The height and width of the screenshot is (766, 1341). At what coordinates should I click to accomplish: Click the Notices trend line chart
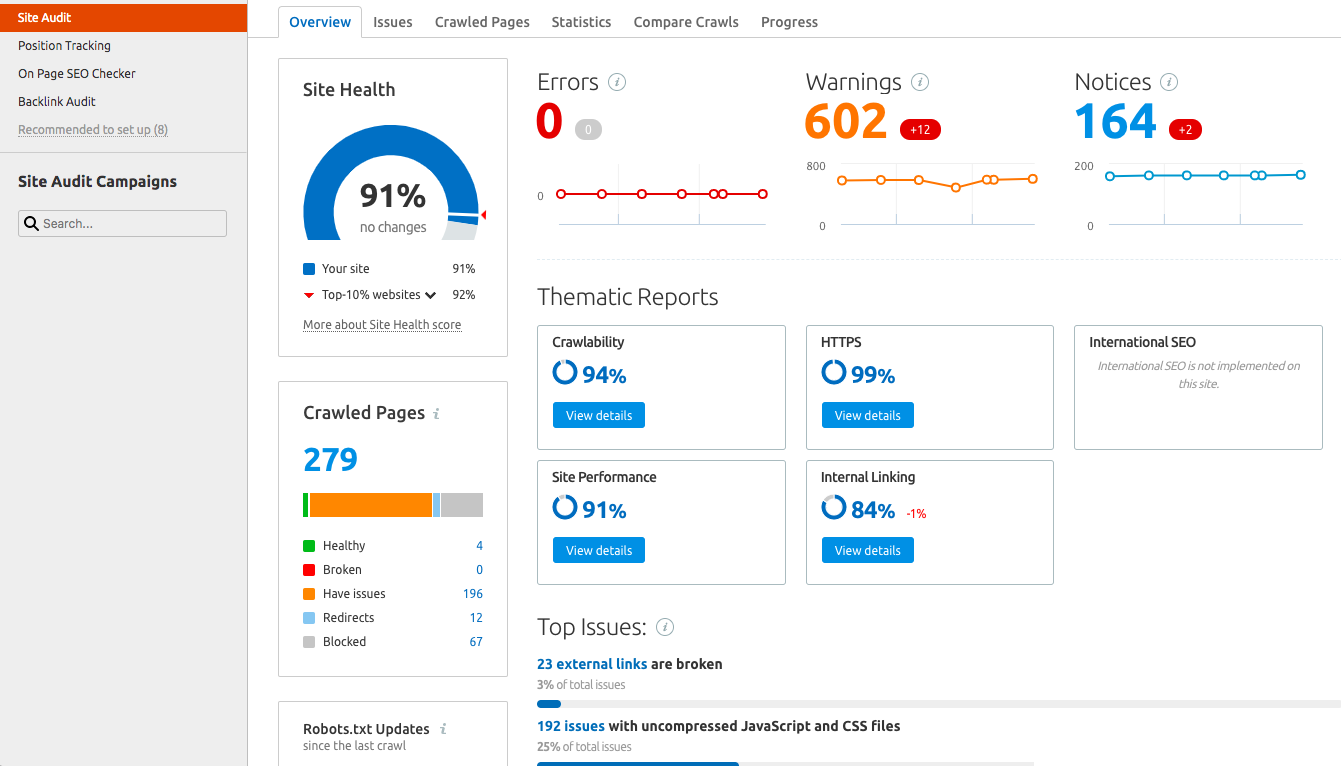pyautogui.click(x=1205, y=194)
